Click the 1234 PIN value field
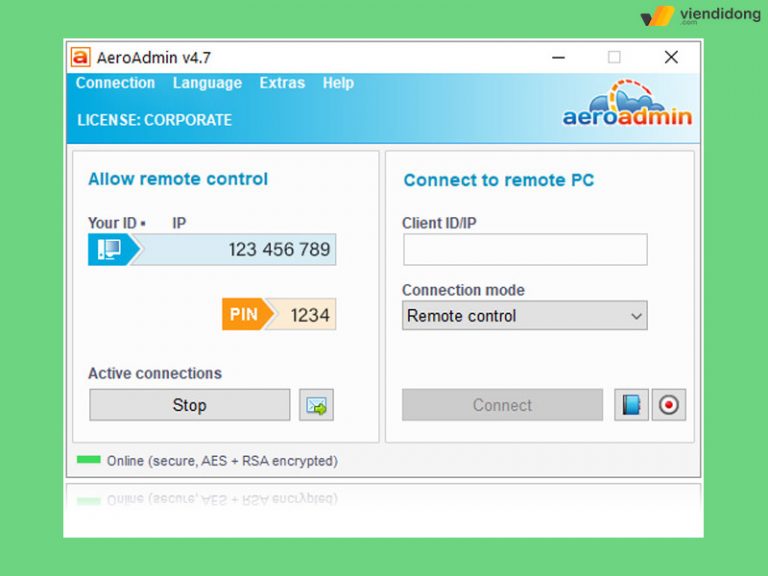 [309, 314]
